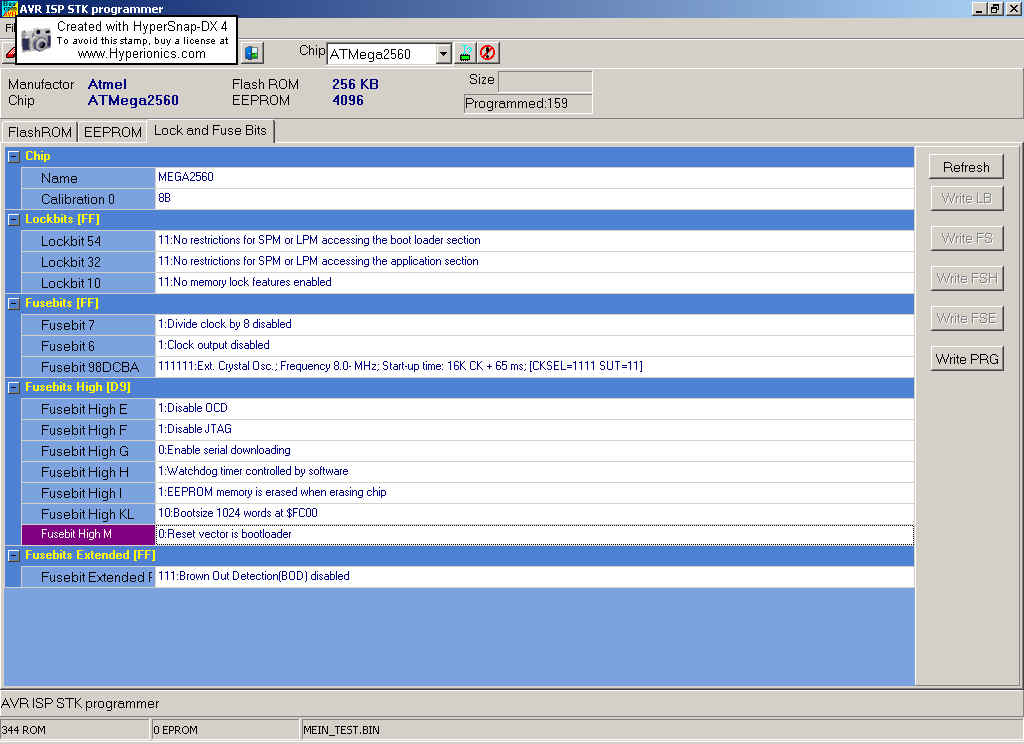Click the Fusebit High I row label
This screenshot has height=744, width=1024.
(88, 493)
